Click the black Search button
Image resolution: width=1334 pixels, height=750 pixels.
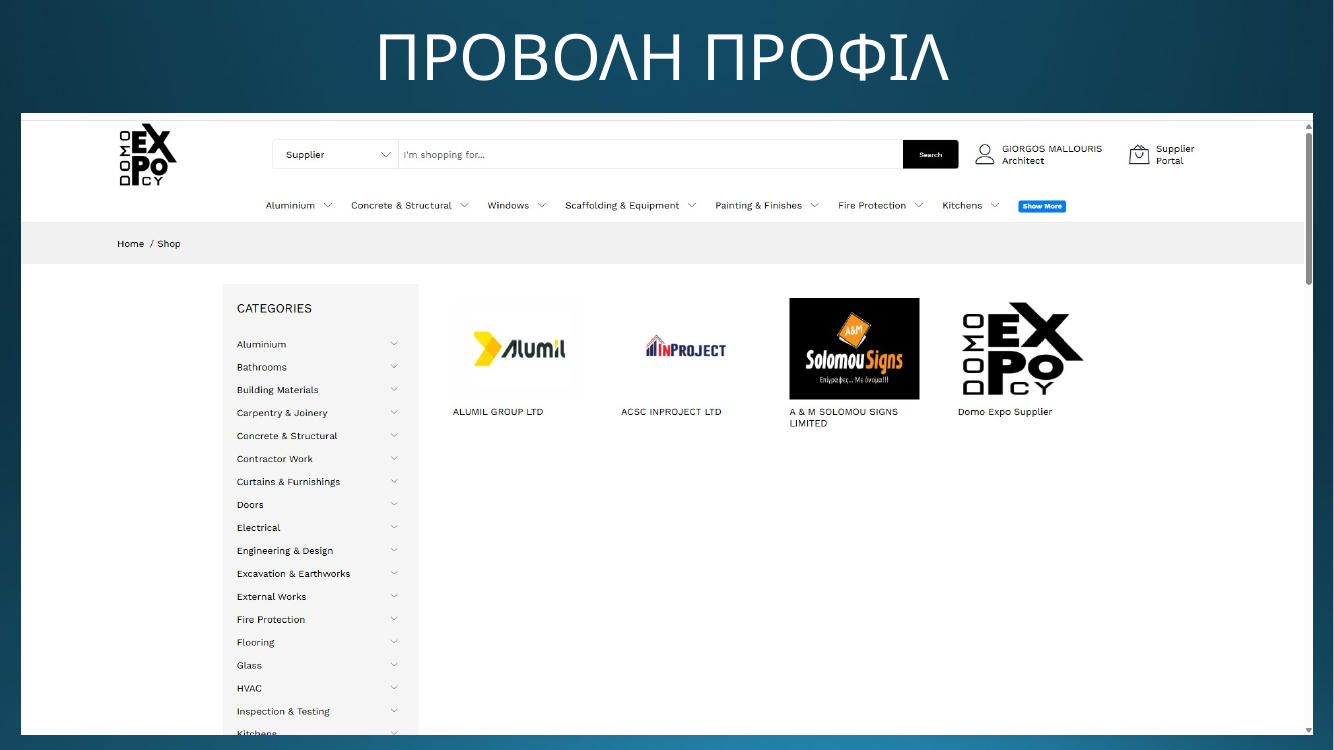(x=931, y=154)
